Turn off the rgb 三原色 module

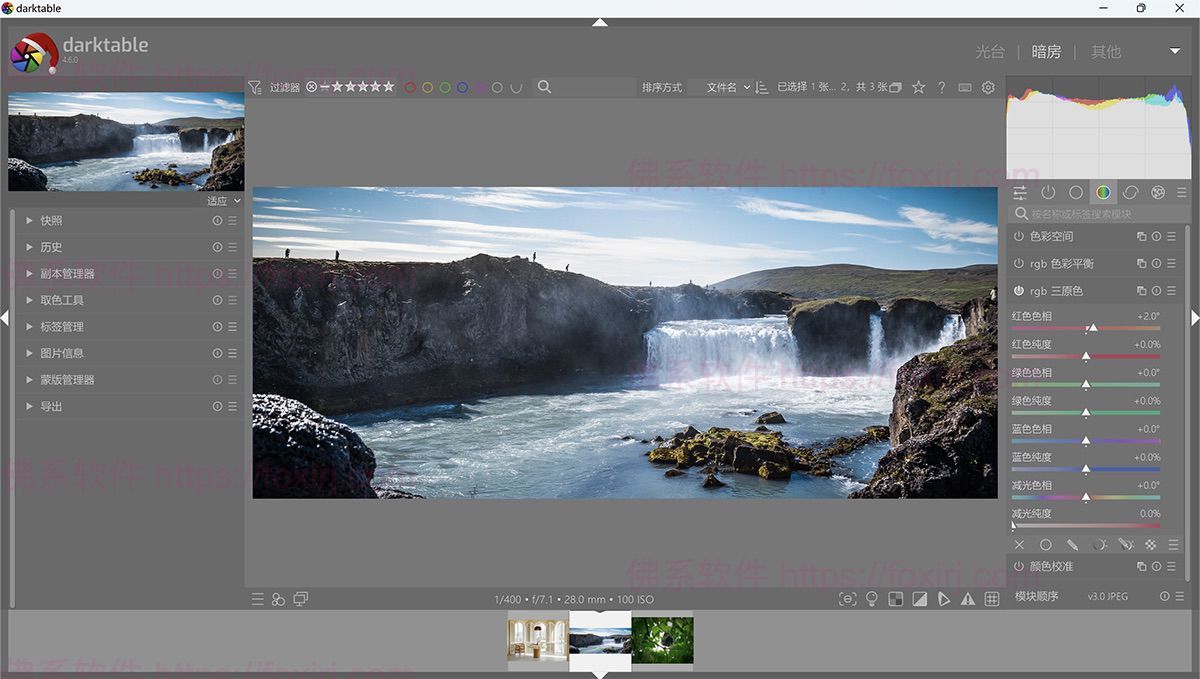(1019, 291)
